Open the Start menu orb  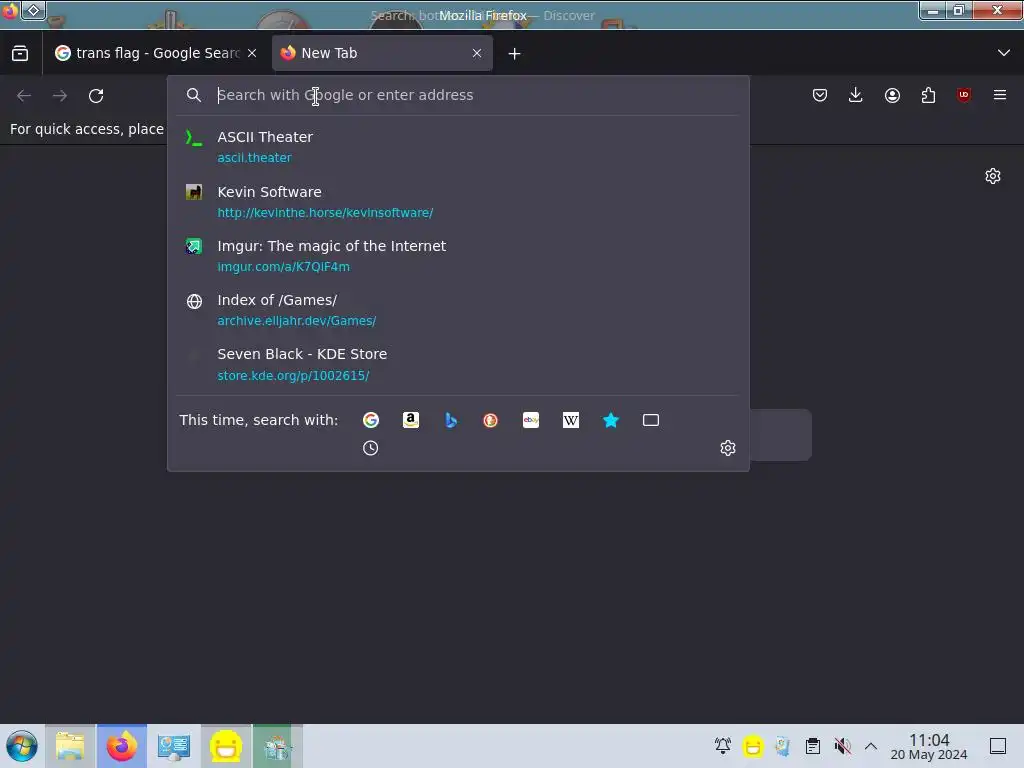point(22,746)
